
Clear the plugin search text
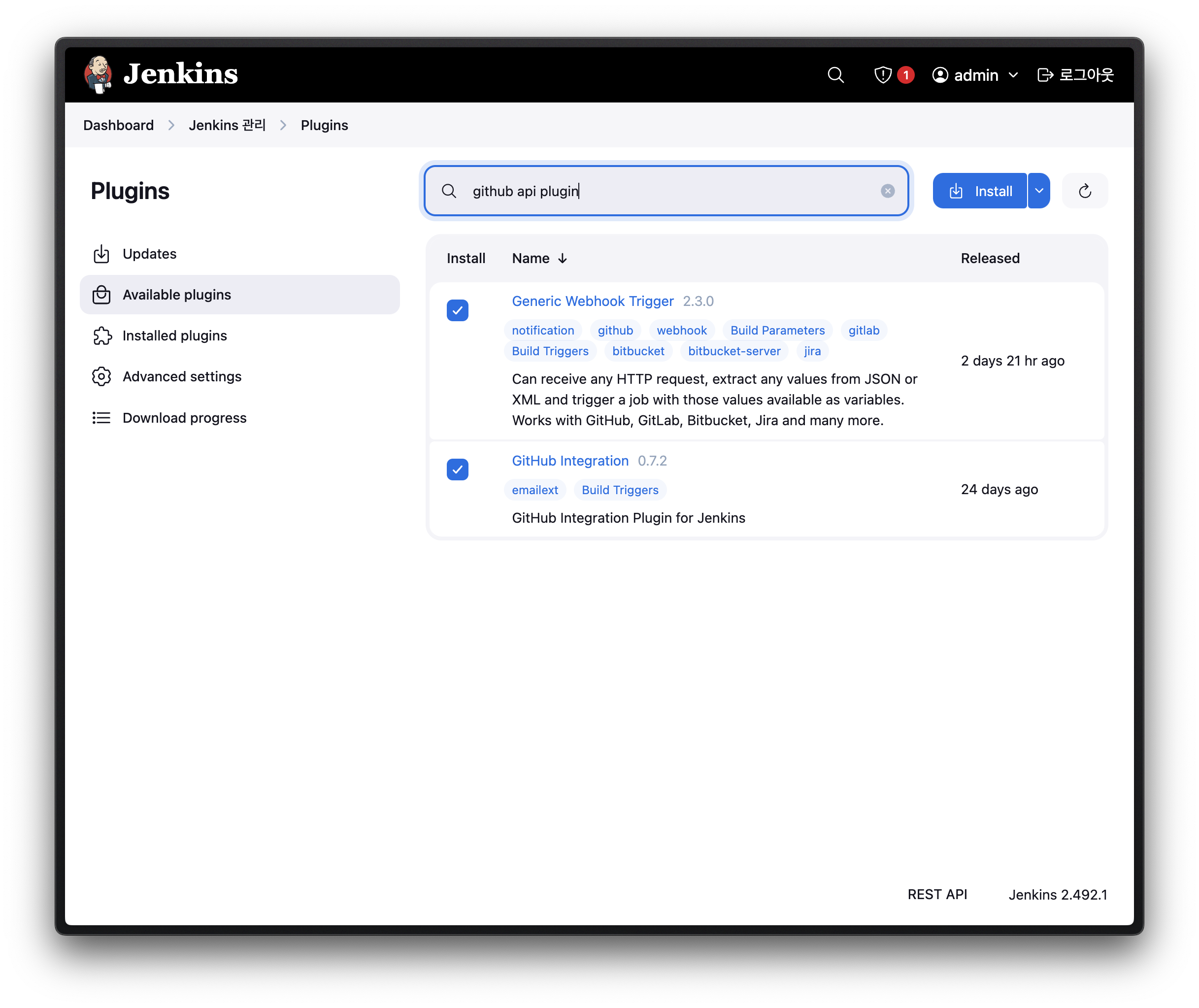click(x=887, y=191)
